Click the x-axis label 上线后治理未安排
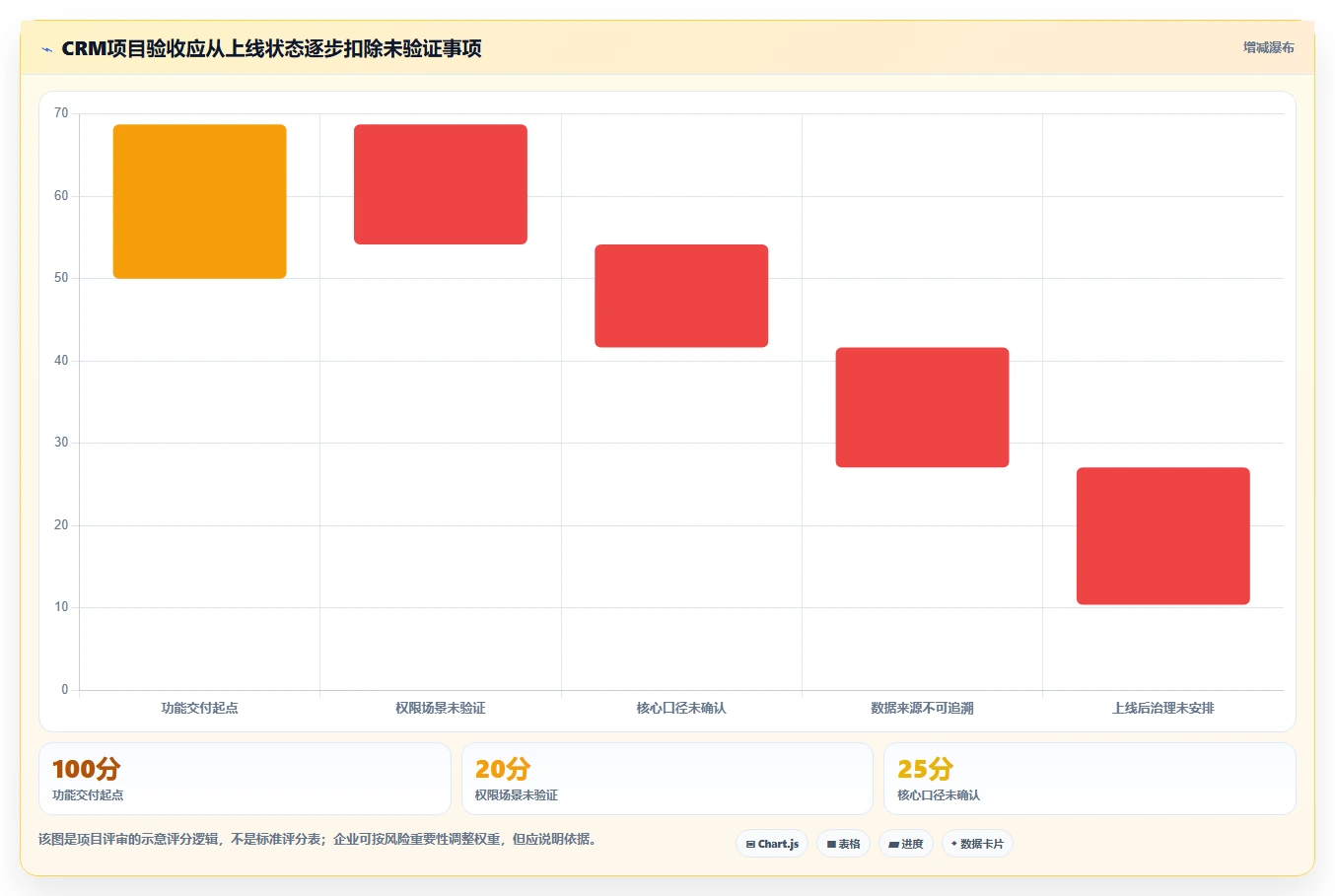The height and width of the screenshot is (896, 1335). [1163, 708]
